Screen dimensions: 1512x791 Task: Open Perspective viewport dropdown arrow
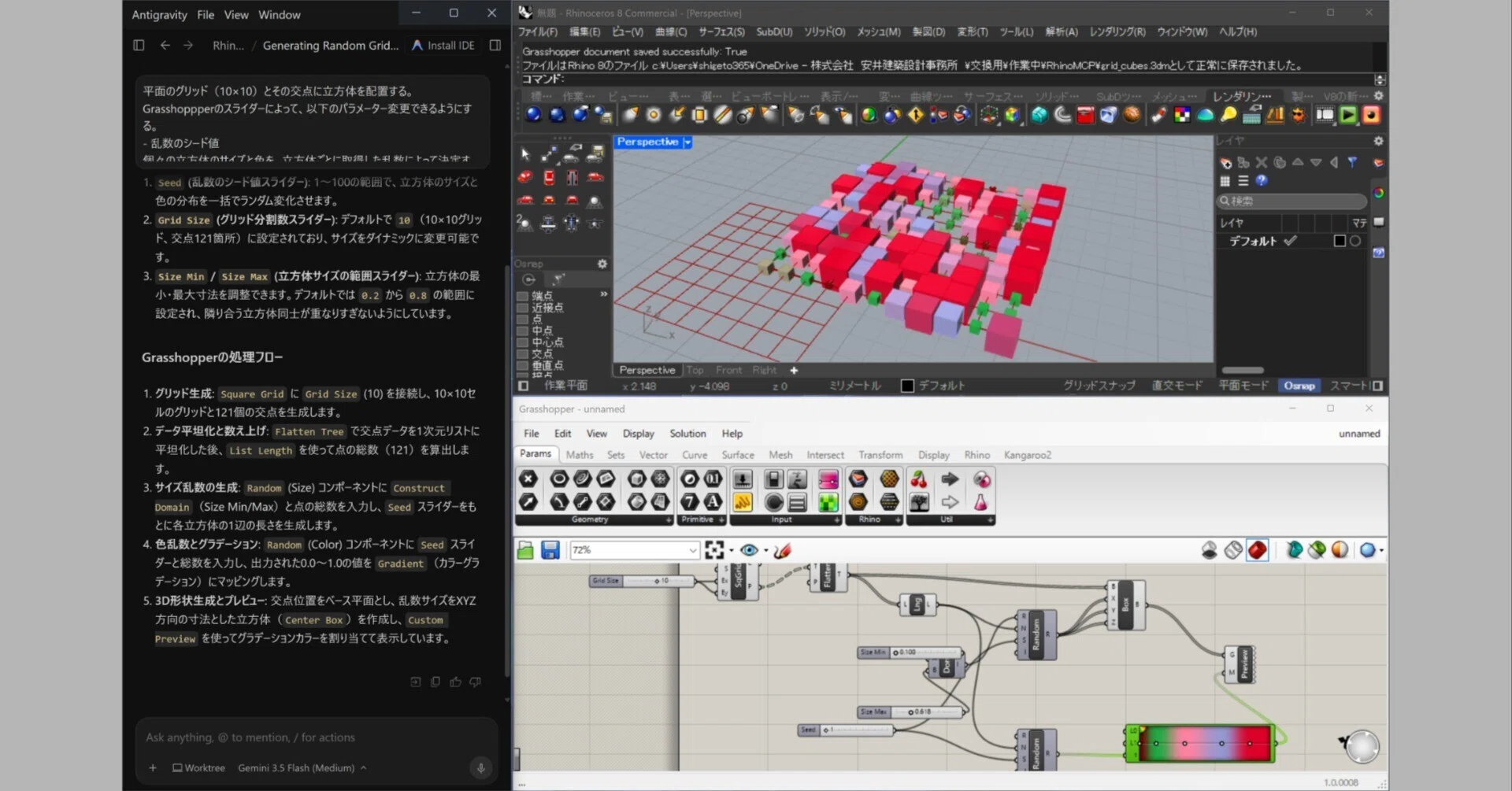[687, 142]
